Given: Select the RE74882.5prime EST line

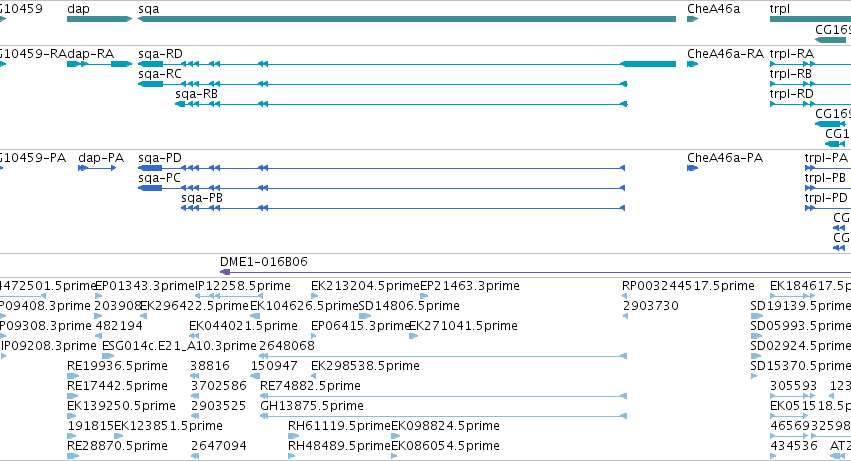Looking at the screenshot, I should click(x=443, y=396).
